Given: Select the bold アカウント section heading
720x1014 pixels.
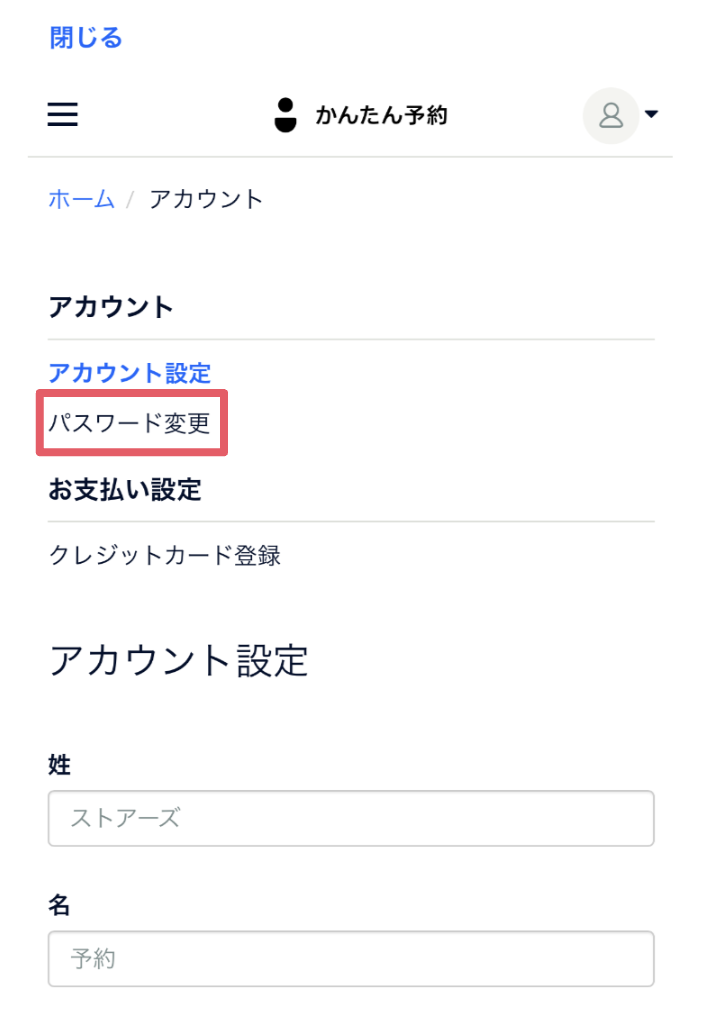Looking at the screenshot, I should click(111, 307).
